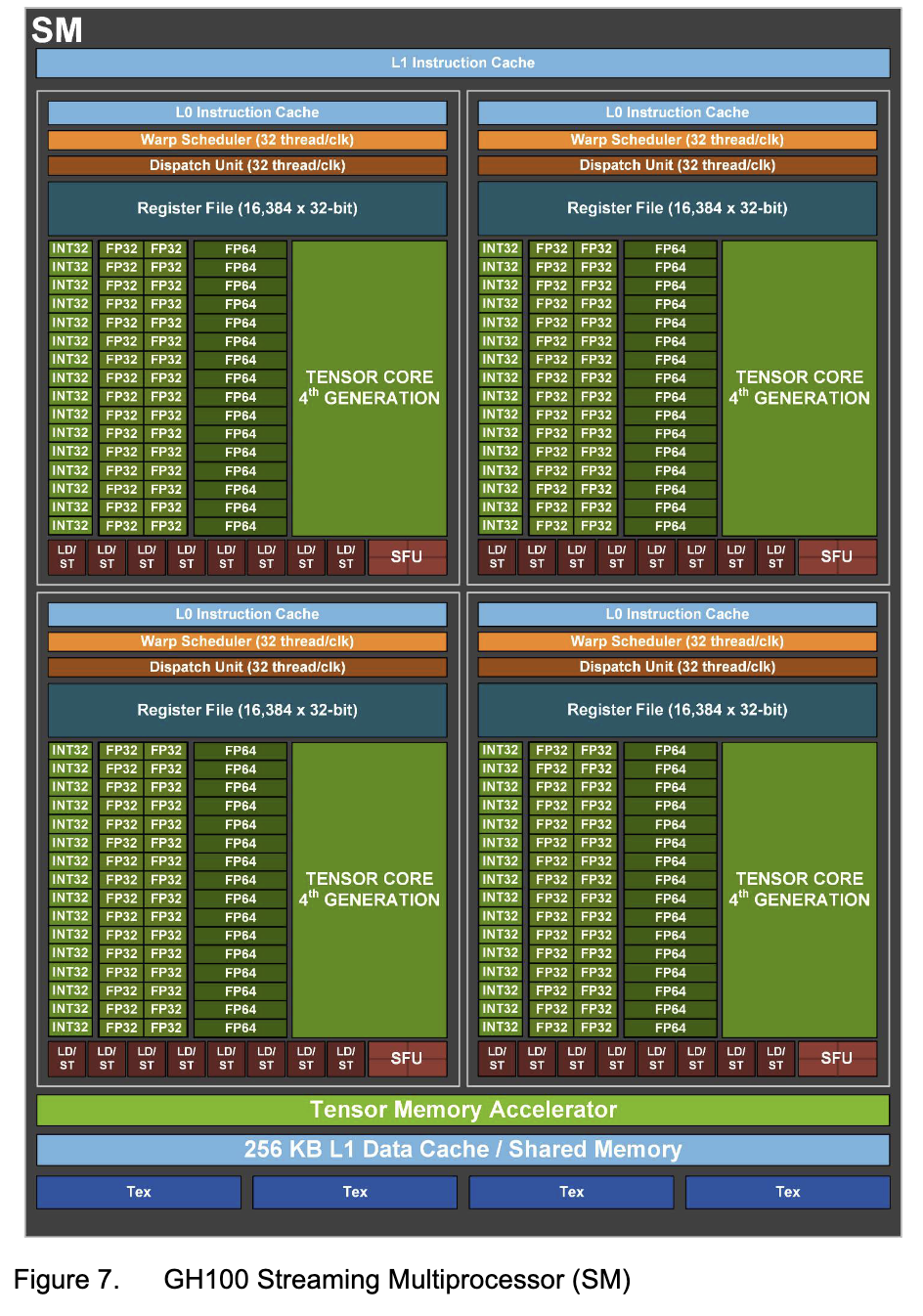
Task: Click the upper-right quadrant's Register File block
Action: (677, 208)
